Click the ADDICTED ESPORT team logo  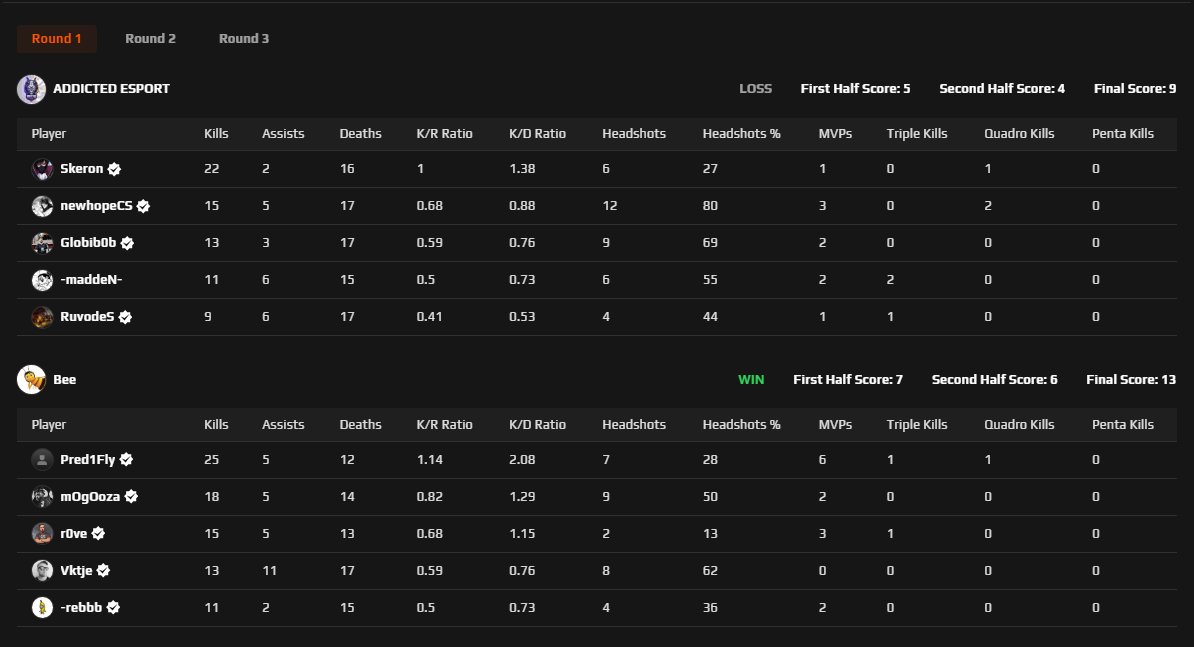[x=31, y=89]
